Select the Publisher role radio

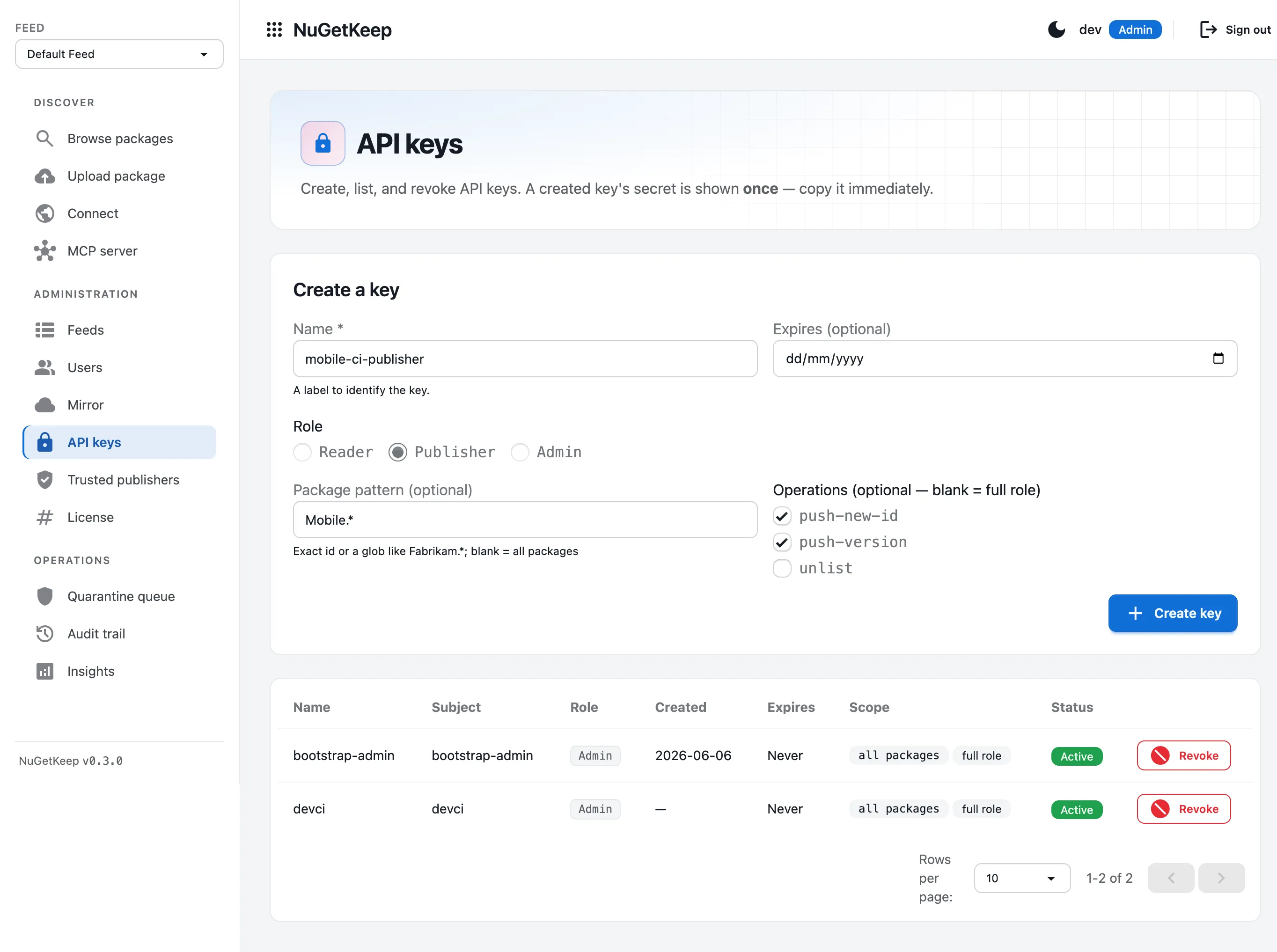pyautogui.click(x=397, y=452)
